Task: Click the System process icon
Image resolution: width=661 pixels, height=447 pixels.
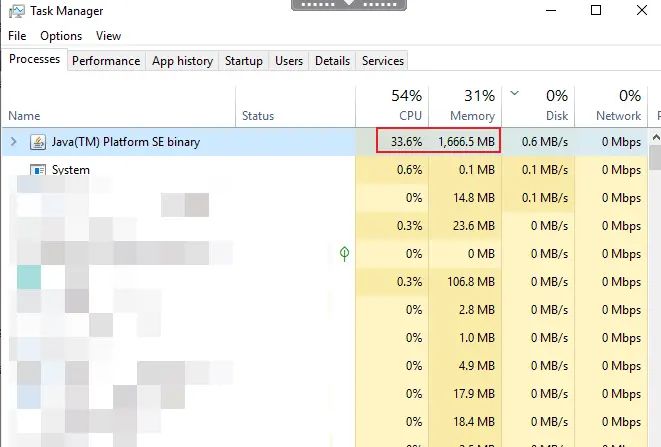Action: 39,170
